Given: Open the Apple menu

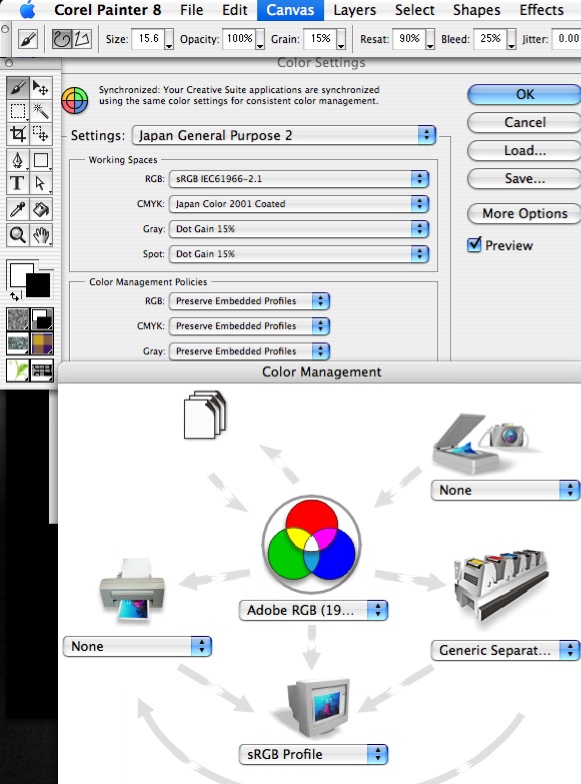Looking at the screenshot, I should tap(27, 10).
